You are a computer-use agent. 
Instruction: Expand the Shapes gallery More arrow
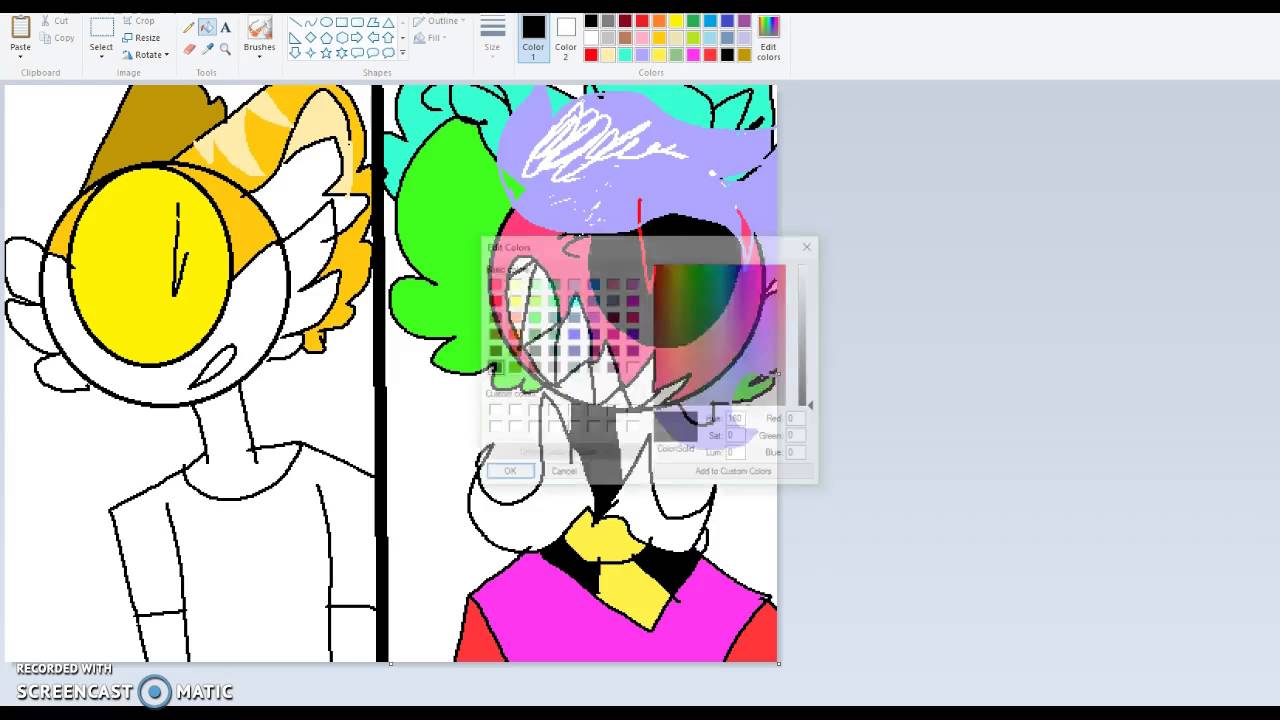[403, 52]
